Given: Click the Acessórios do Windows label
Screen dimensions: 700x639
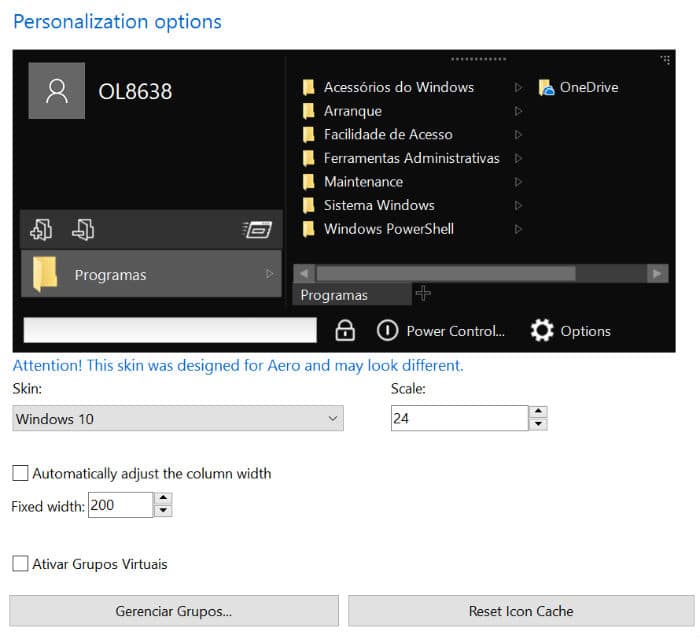Looking at the screenshot, I should click(x=399, y=88).
